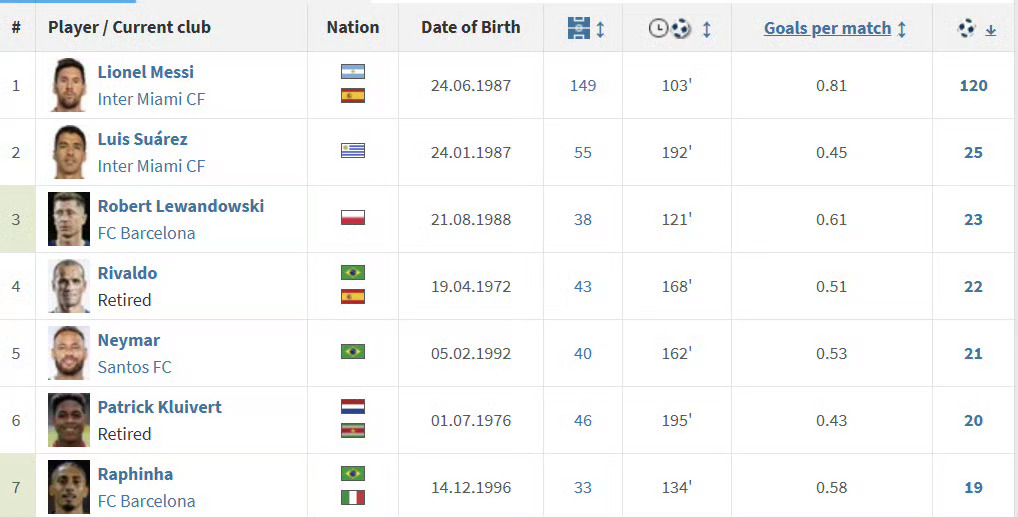Open Inter Miami CF under Luis Suárez

151,166
